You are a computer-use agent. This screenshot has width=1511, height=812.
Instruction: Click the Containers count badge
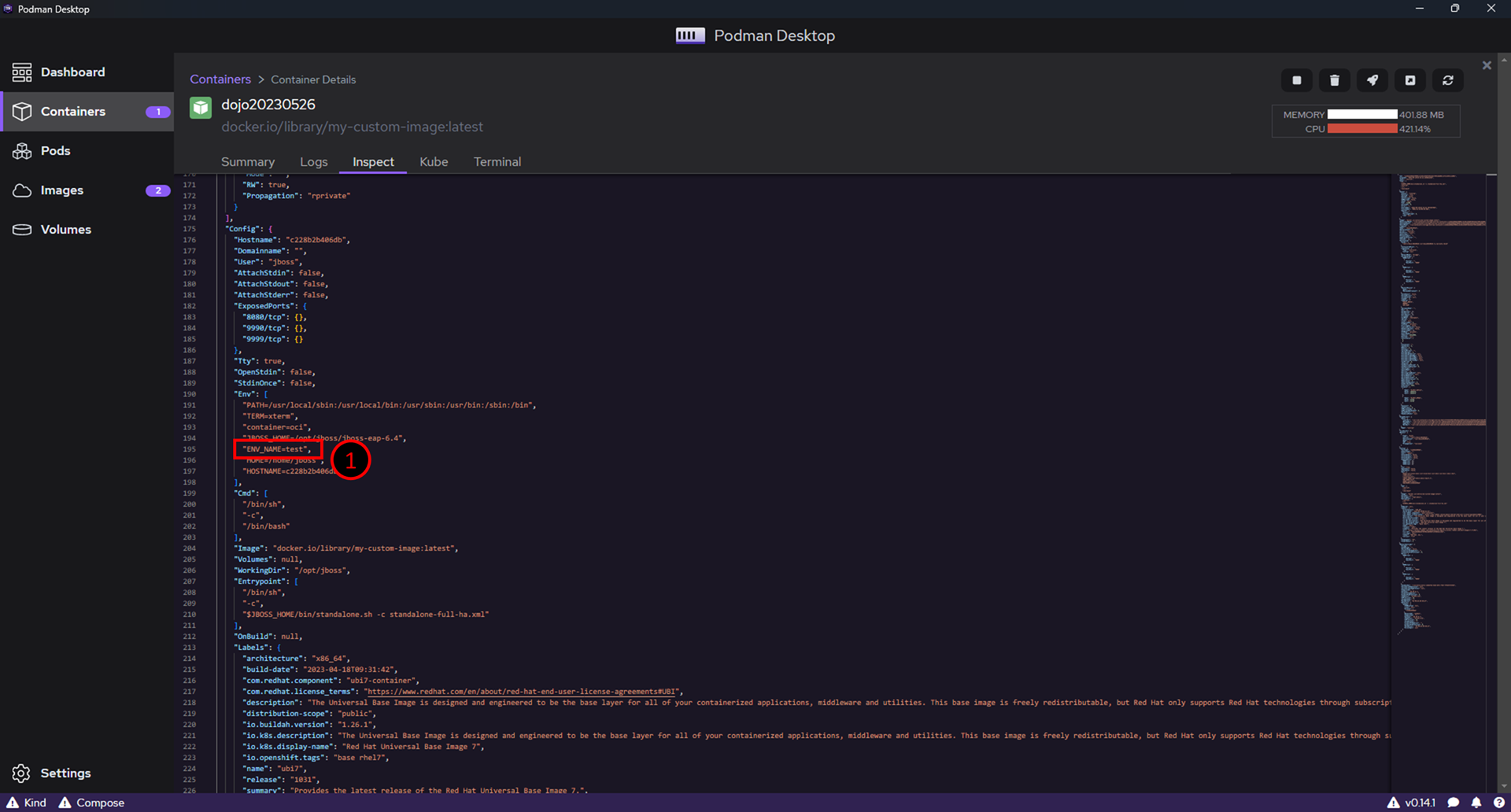(158, 112)
